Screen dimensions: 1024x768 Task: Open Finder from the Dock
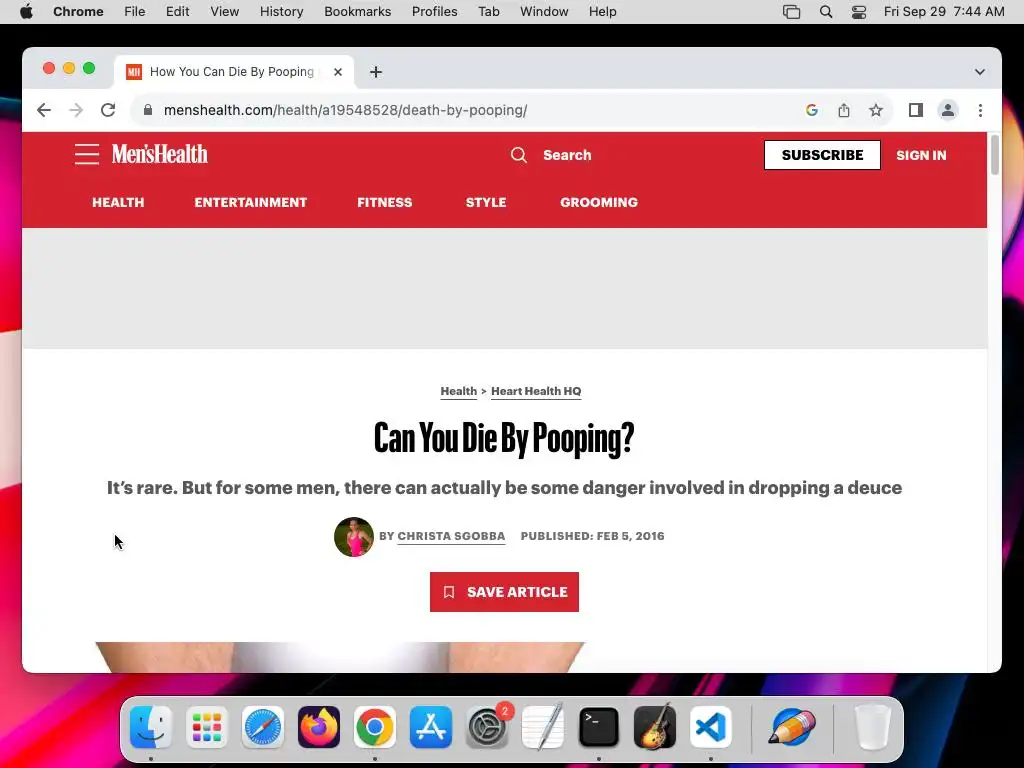pyautogui.click(x=151, y=727)
